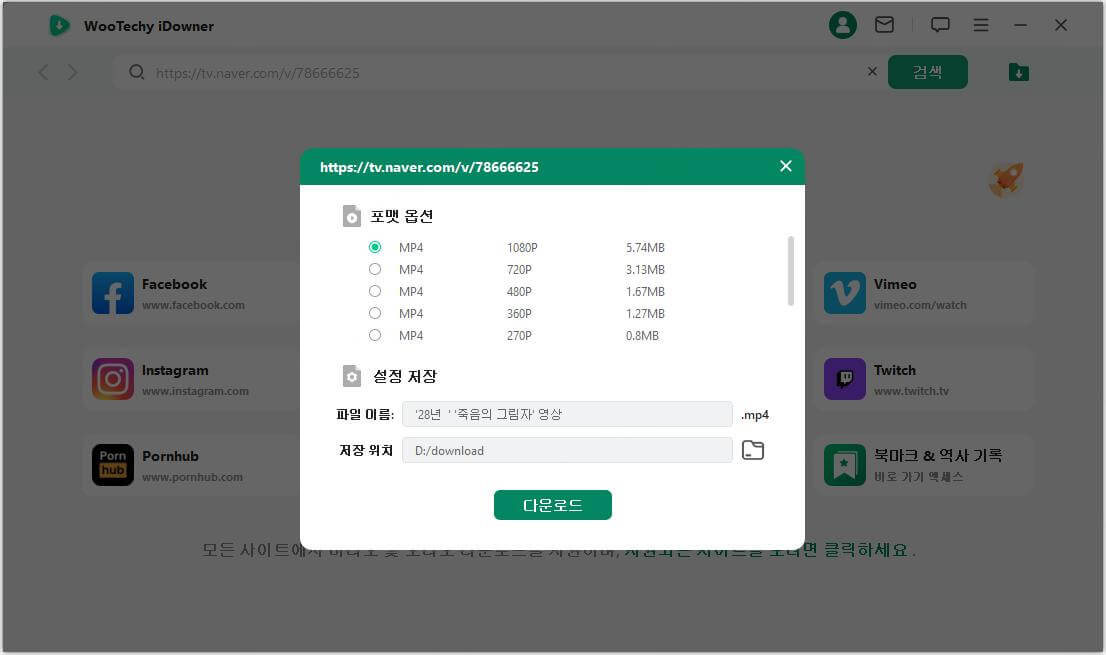This screenshot has height=655, width=1106.
Task: Open the user account icon
Action: point(843,24)
